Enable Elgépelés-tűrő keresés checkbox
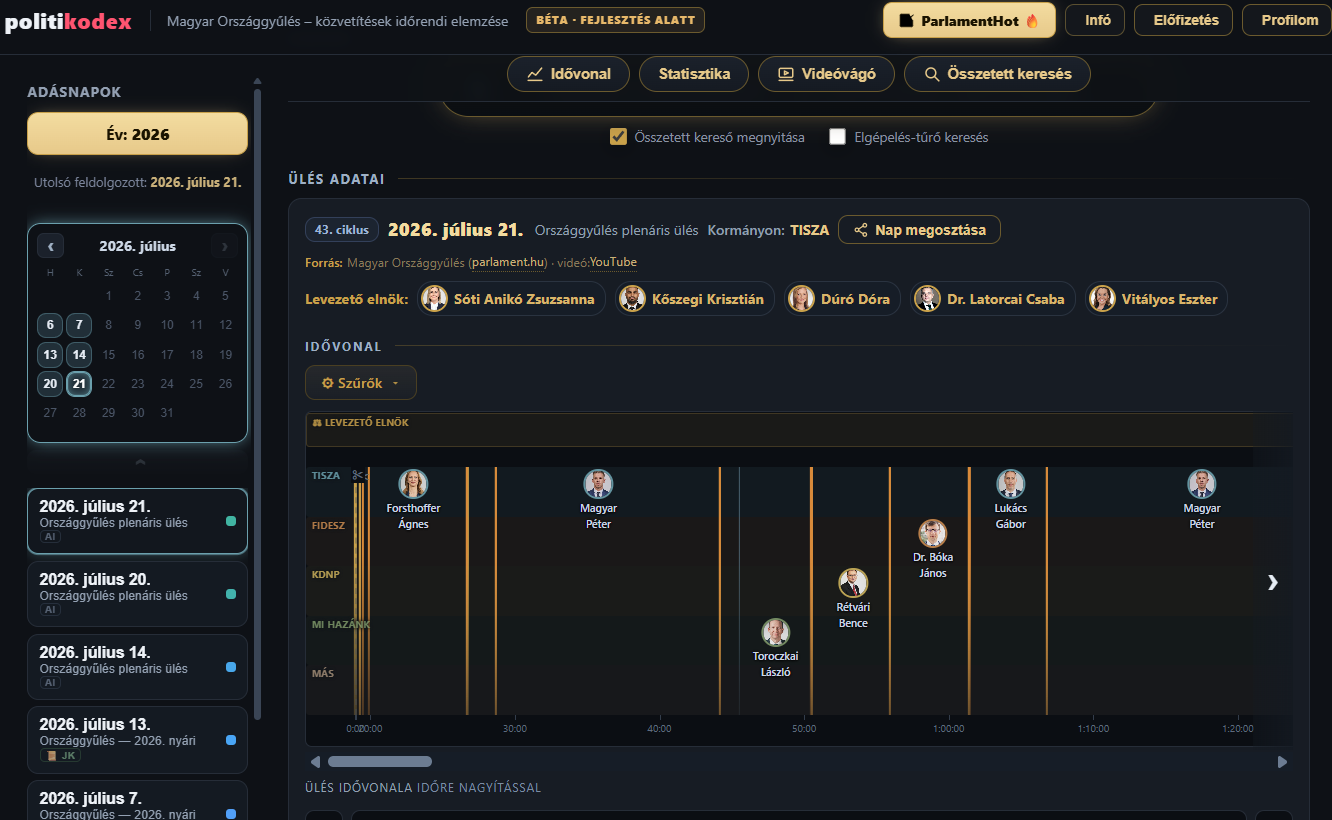 [x=838, y=137]
